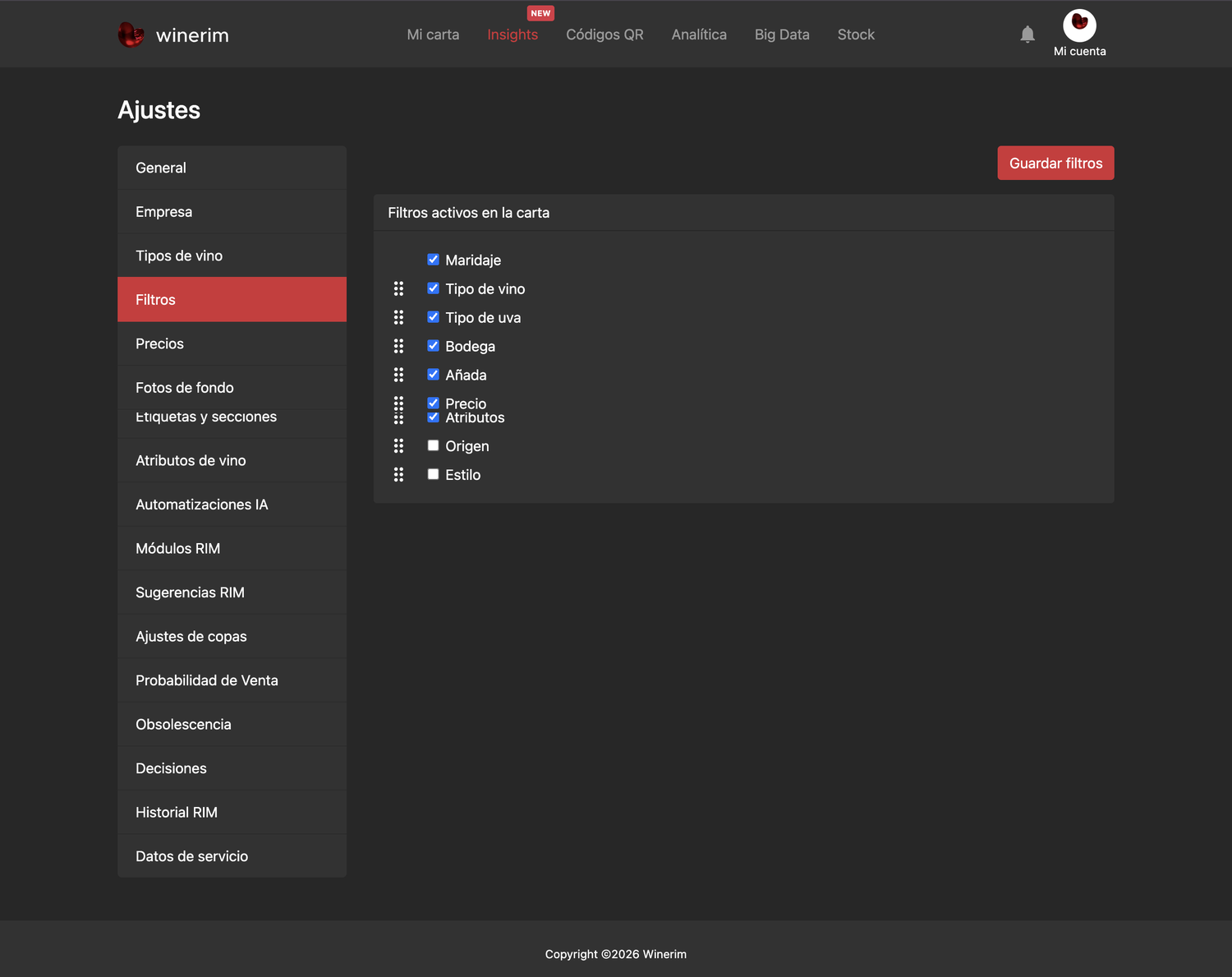Enable the Origen filter
The width and height of the screenshot is (1232, 977).
click(433, 445)
